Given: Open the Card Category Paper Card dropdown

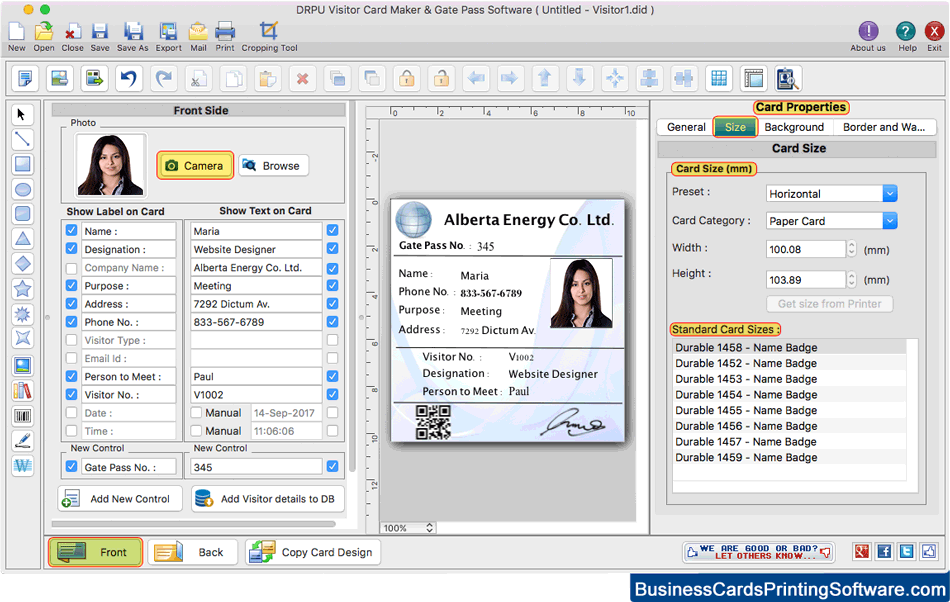Looking at the screenshot, I should 889,221.
